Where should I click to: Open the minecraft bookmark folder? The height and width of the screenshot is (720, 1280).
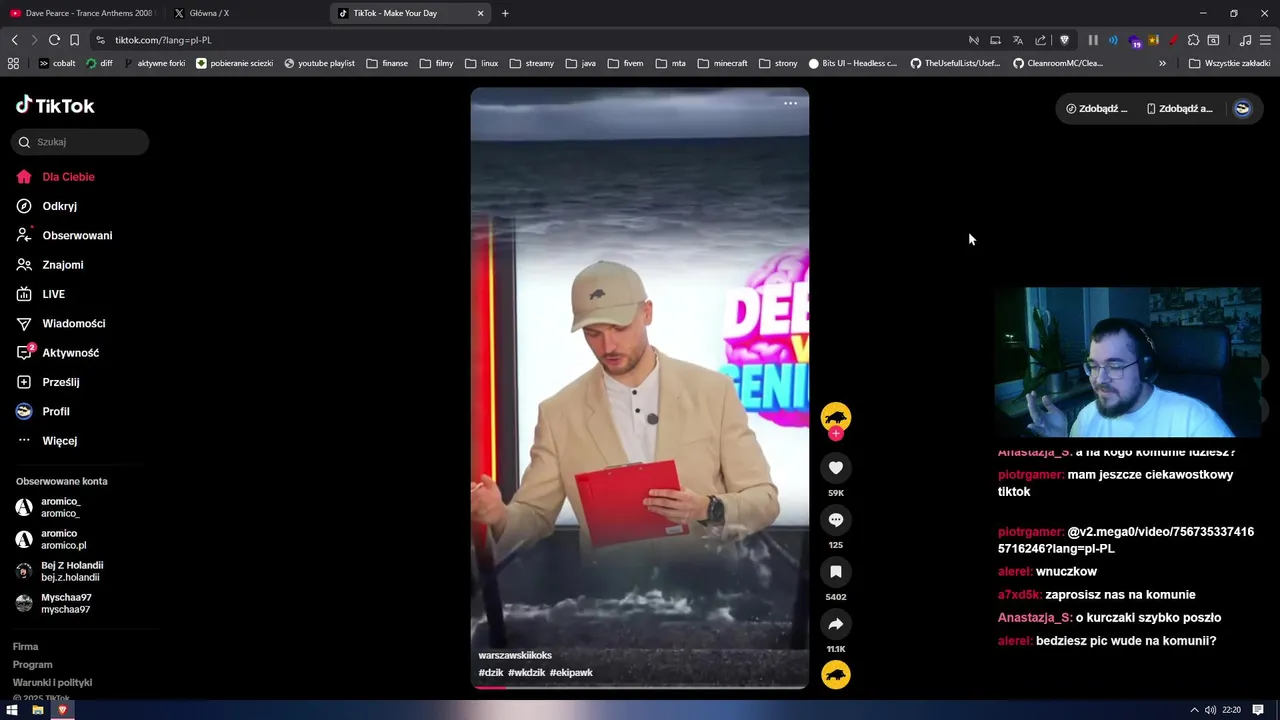(x=722, y=63)
